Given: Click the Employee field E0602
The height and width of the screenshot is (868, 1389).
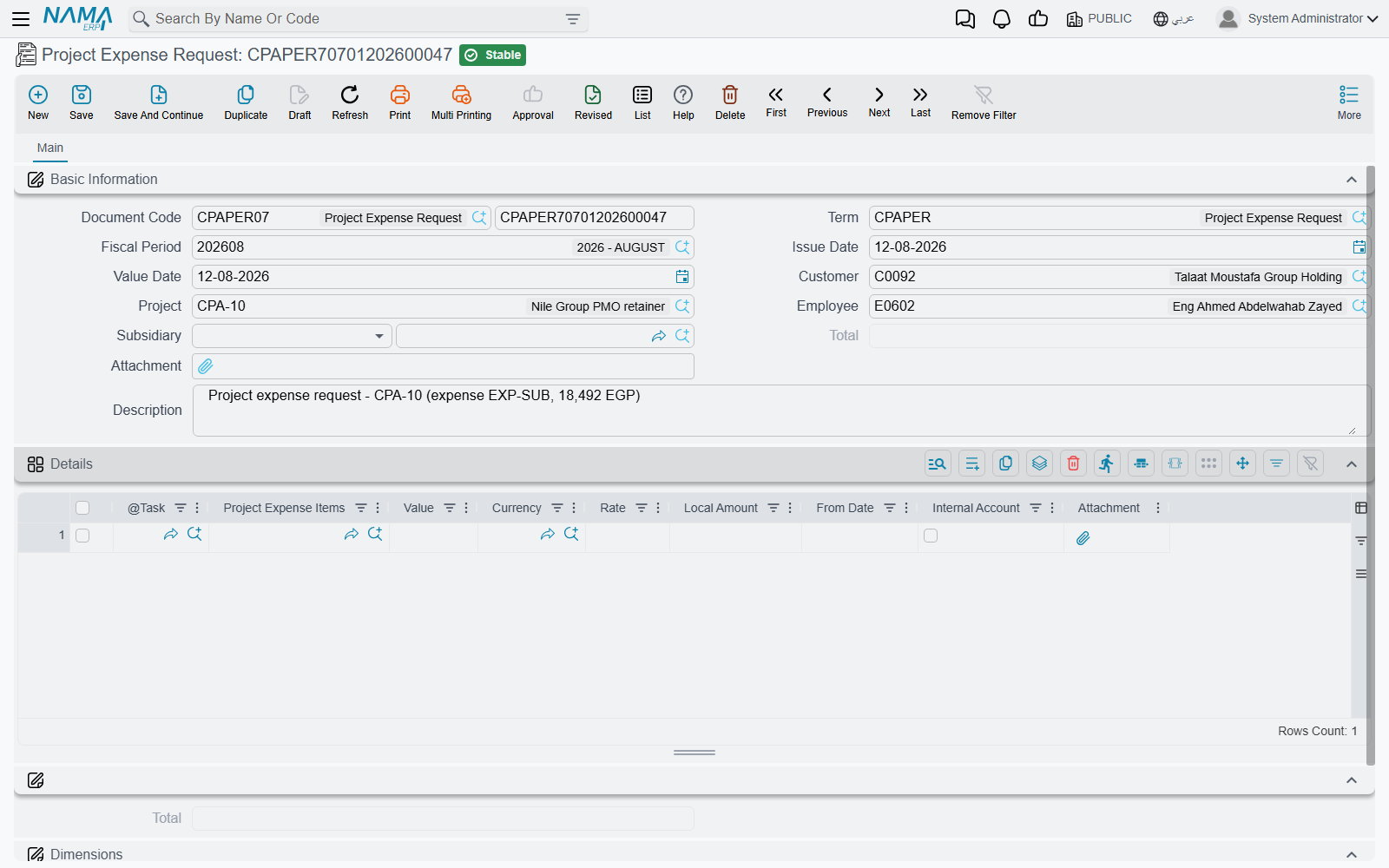Looking at the screenshot, I should pos(1120,306).
